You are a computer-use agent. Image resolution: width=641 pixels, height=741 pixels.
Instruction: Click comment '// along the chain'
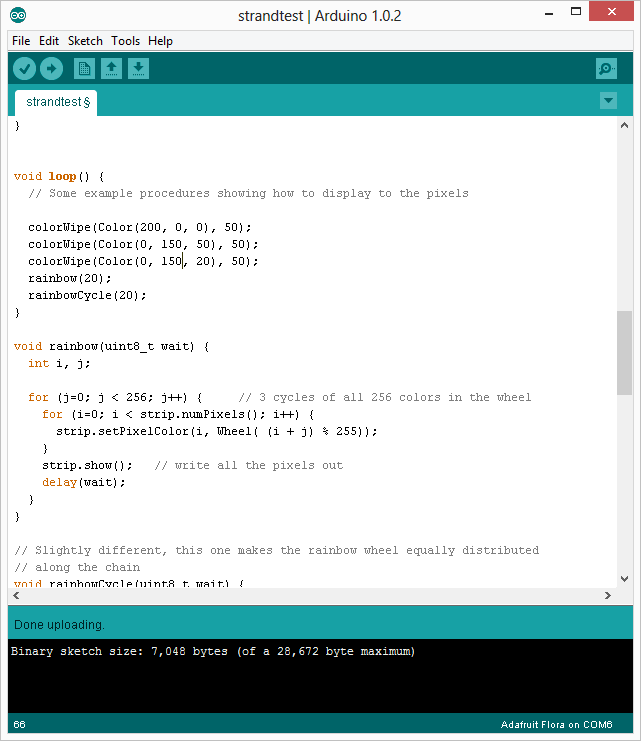click(77, 568)
